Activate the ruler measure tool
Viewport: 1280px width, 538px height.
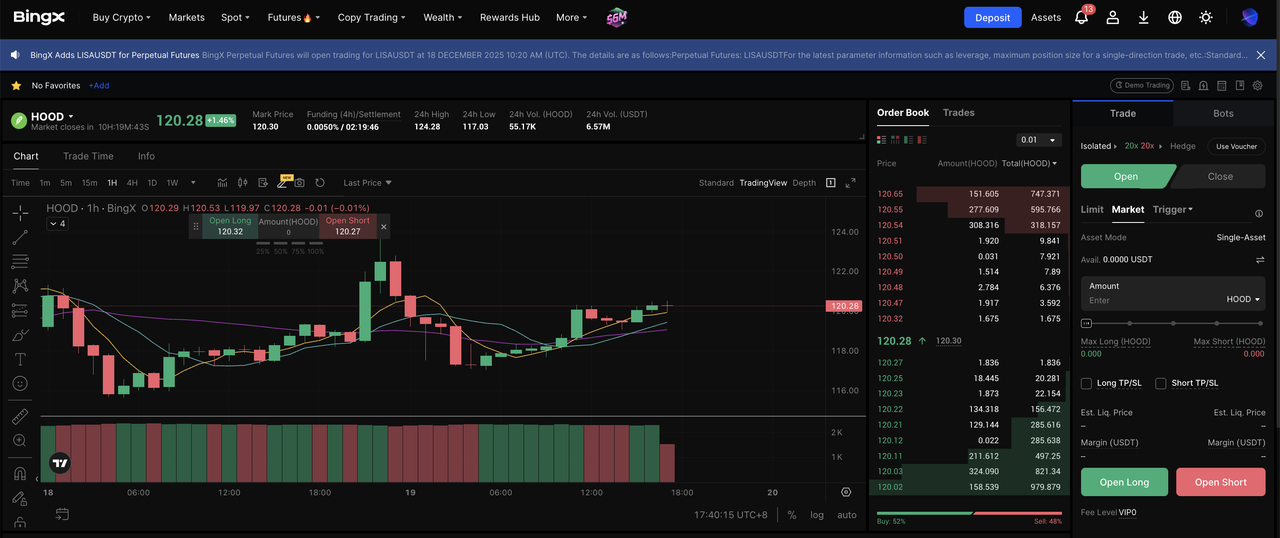[x=20, y=416]
